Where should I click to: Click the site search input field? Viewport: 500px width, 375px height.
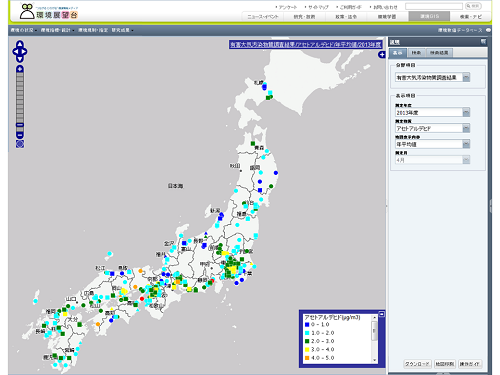(x=434, y=6)
